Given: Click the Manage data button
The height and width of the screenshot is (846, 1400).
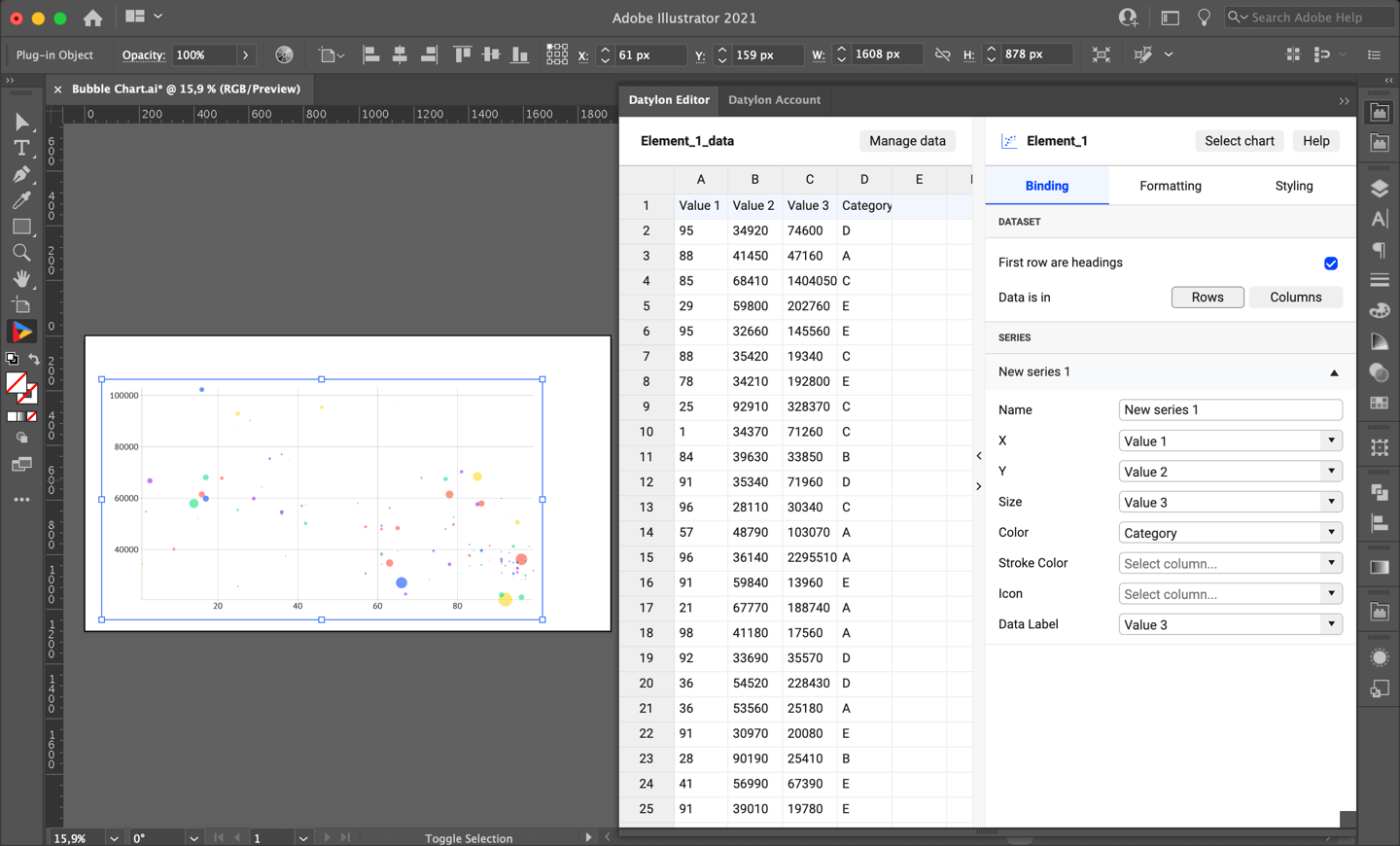Looking at the screenshot, I should click(x=907, y=141).
